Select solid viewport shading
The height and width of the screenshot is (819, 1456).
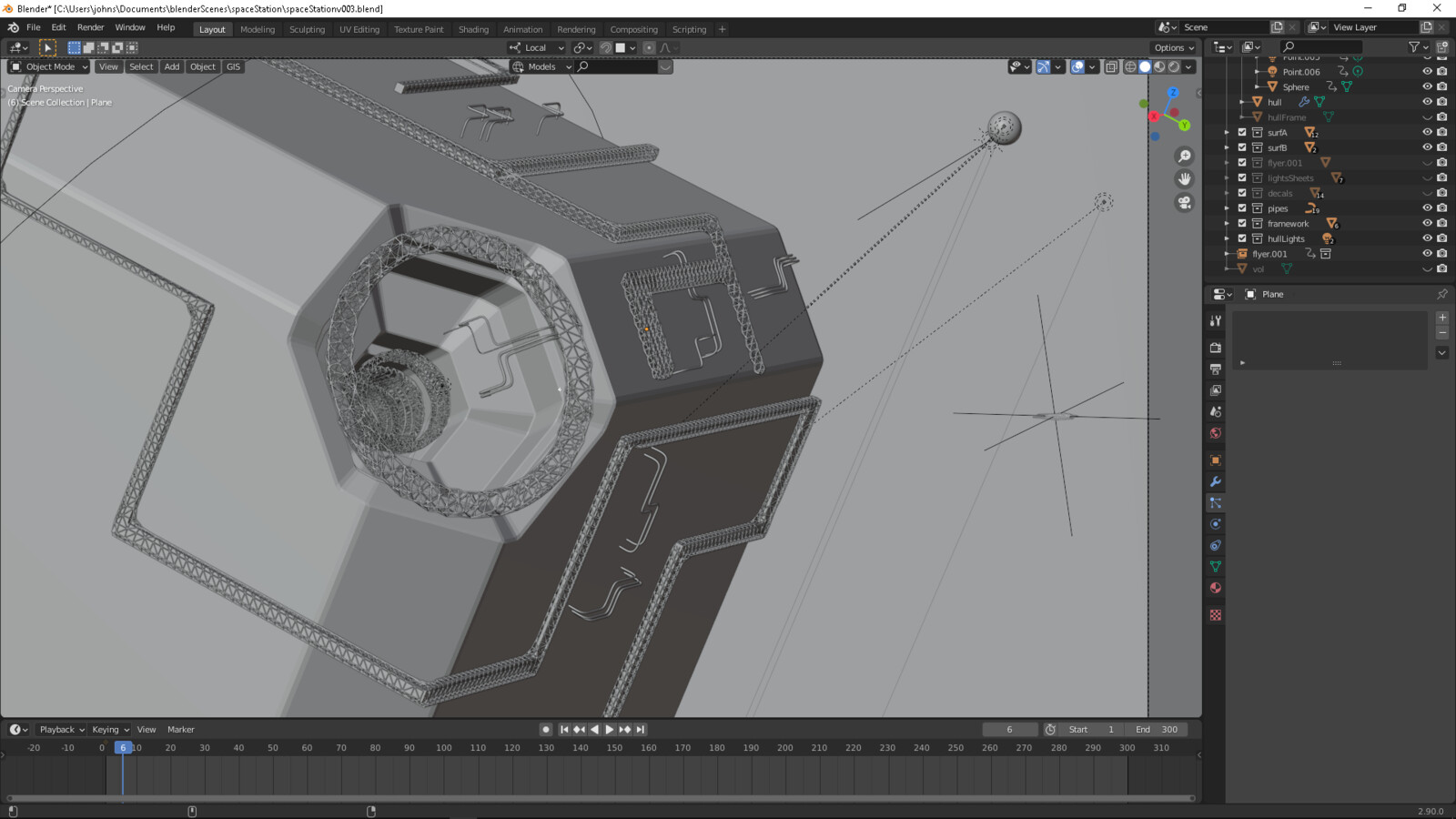(x=1145, y=66)
